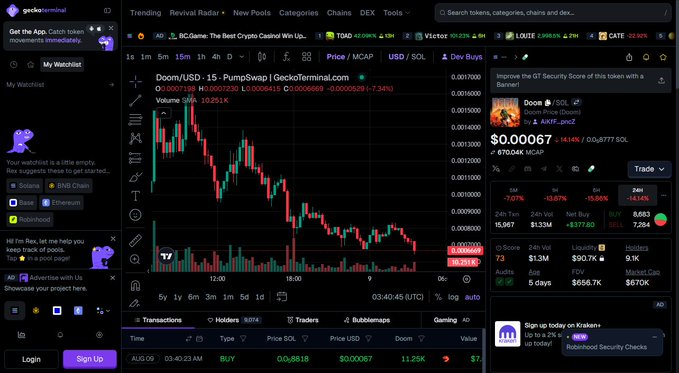The height and width of the screenshot is (373, 679).
Task: Switch to the Bubblemaps tab
Action: pos(367,320)
